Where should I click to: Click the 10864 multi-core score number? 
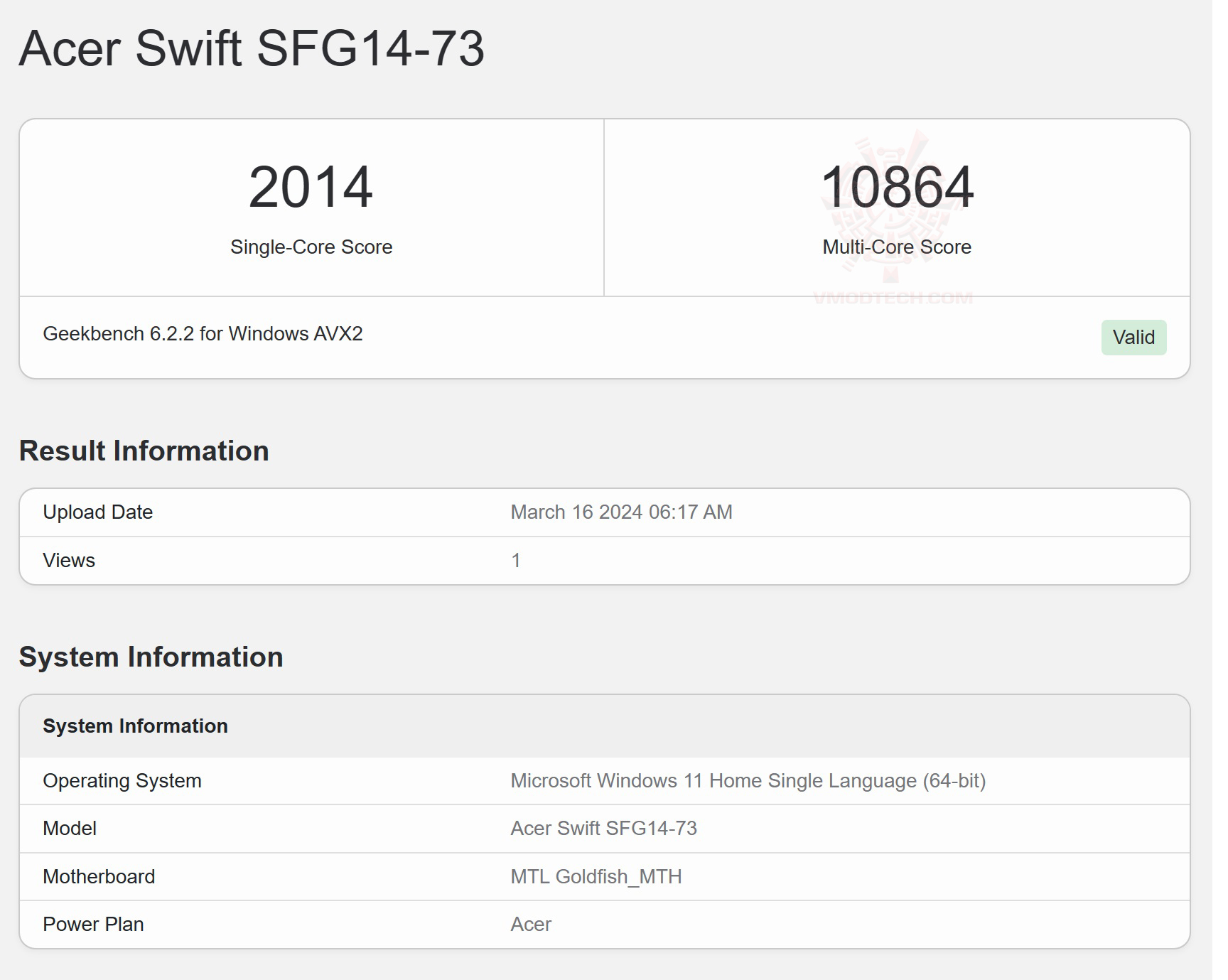click(896, 187)
